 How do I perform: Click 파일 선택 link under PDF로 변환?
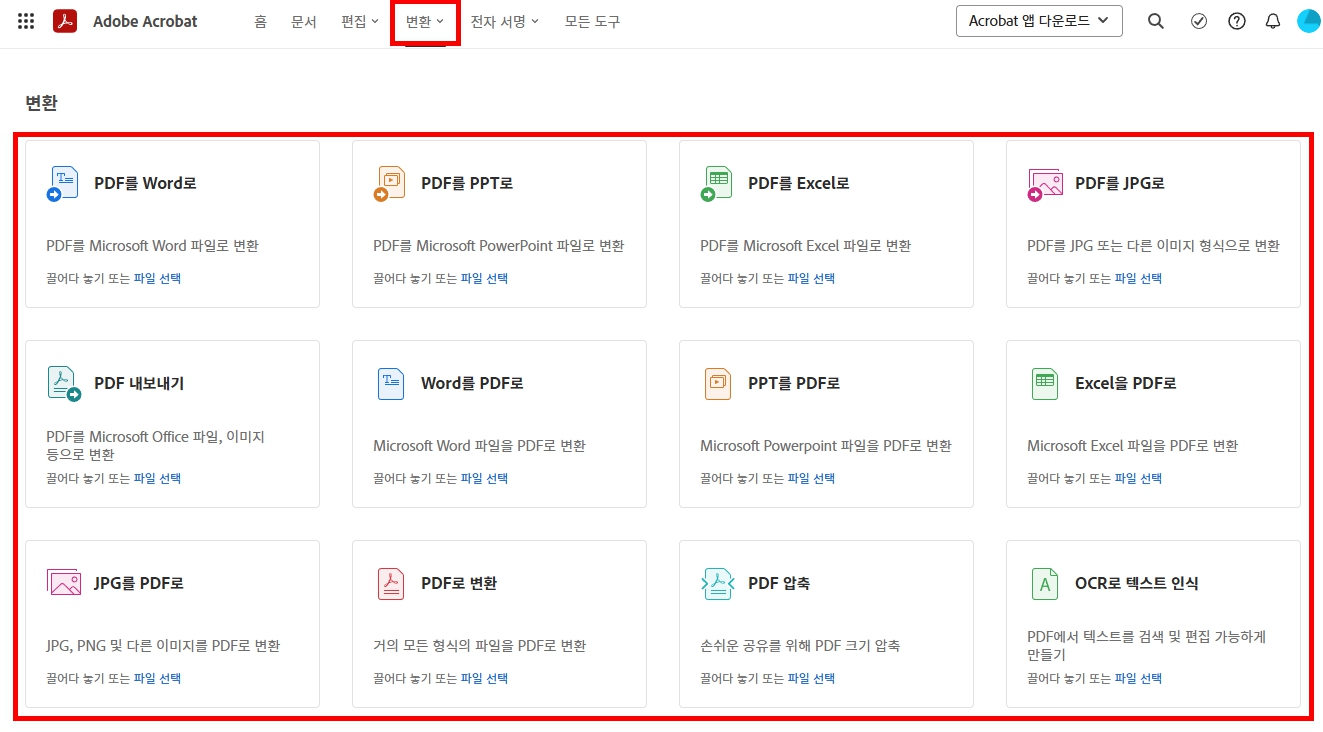(485, 678)
